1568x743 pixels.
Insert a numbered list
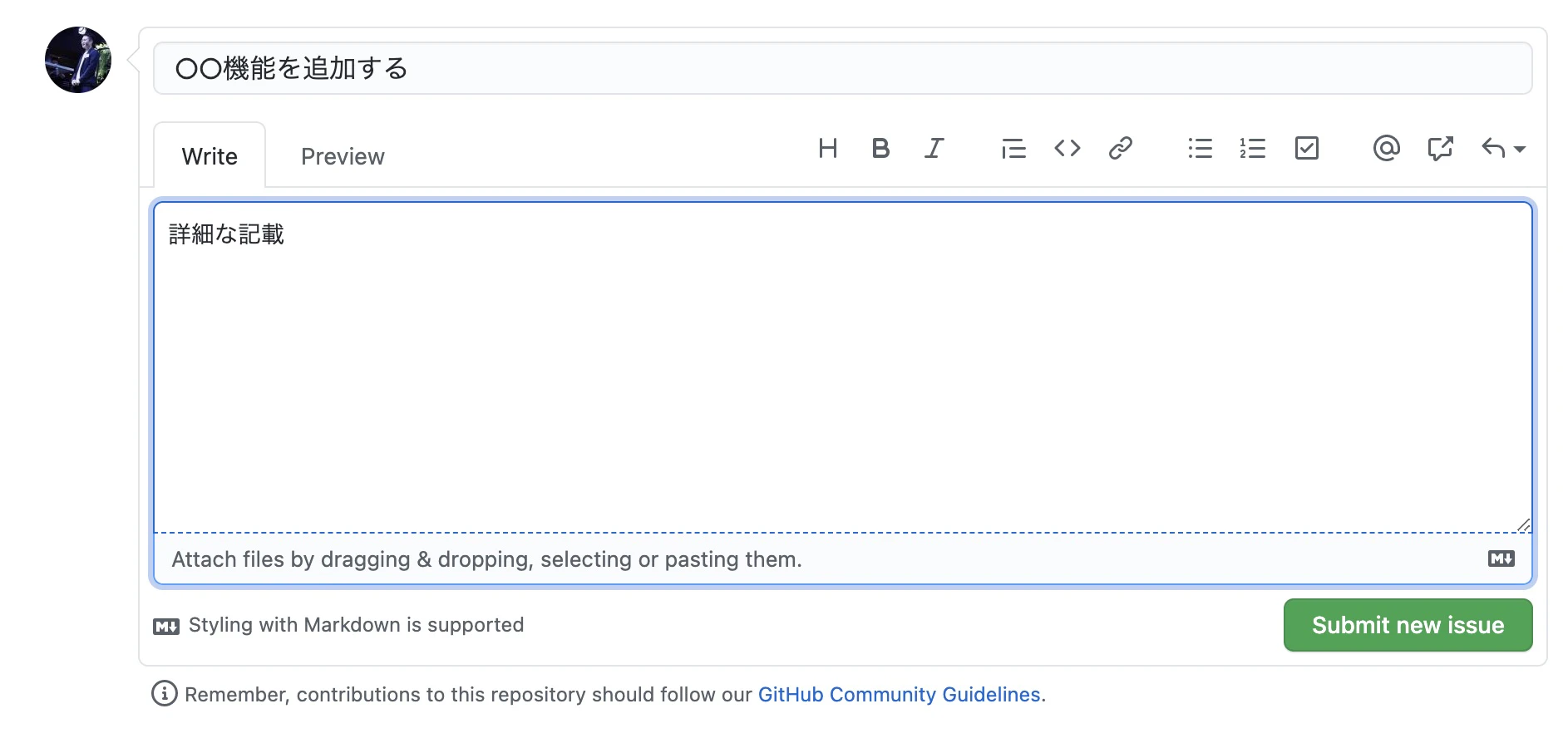[x=1253, y=149]
